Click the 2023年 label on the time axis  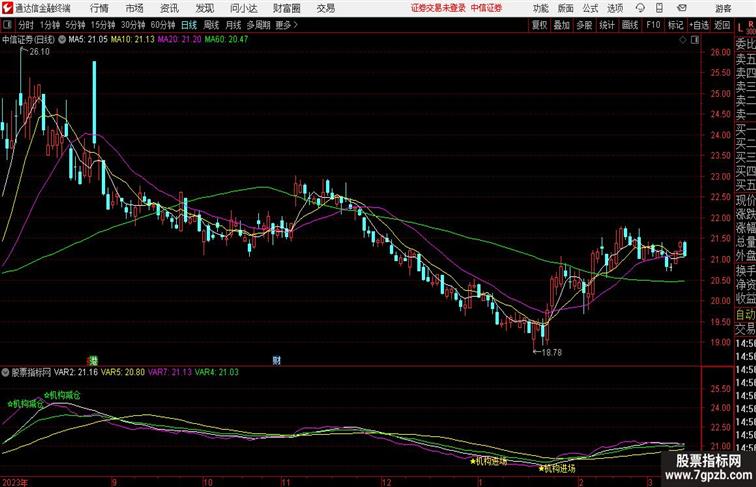tap(14, 482)
